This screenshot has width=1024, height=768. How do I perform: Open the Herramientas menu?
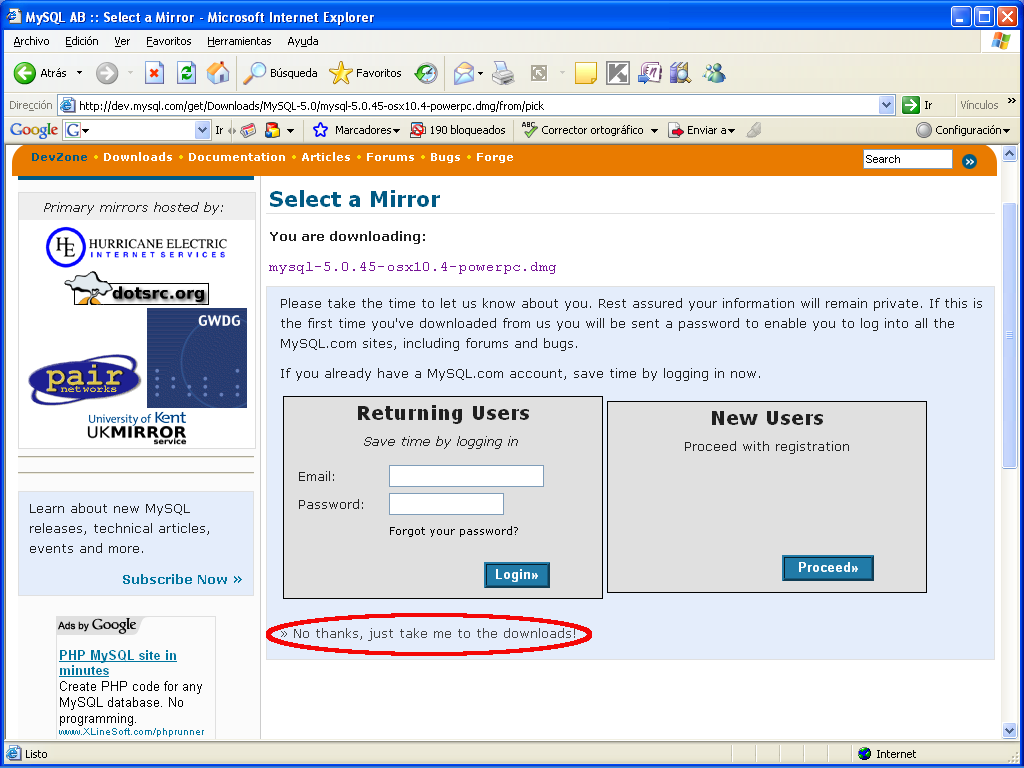pos(239,41)
